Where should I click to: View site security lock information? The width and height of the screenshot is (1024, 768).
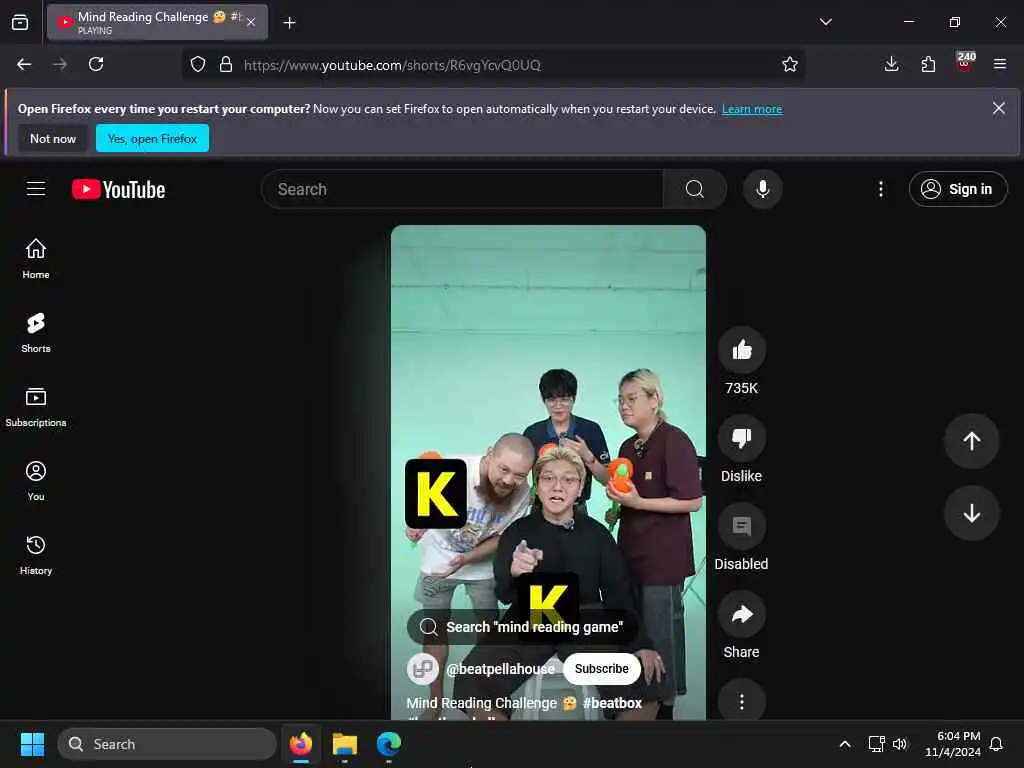click(x=226, y=64)
